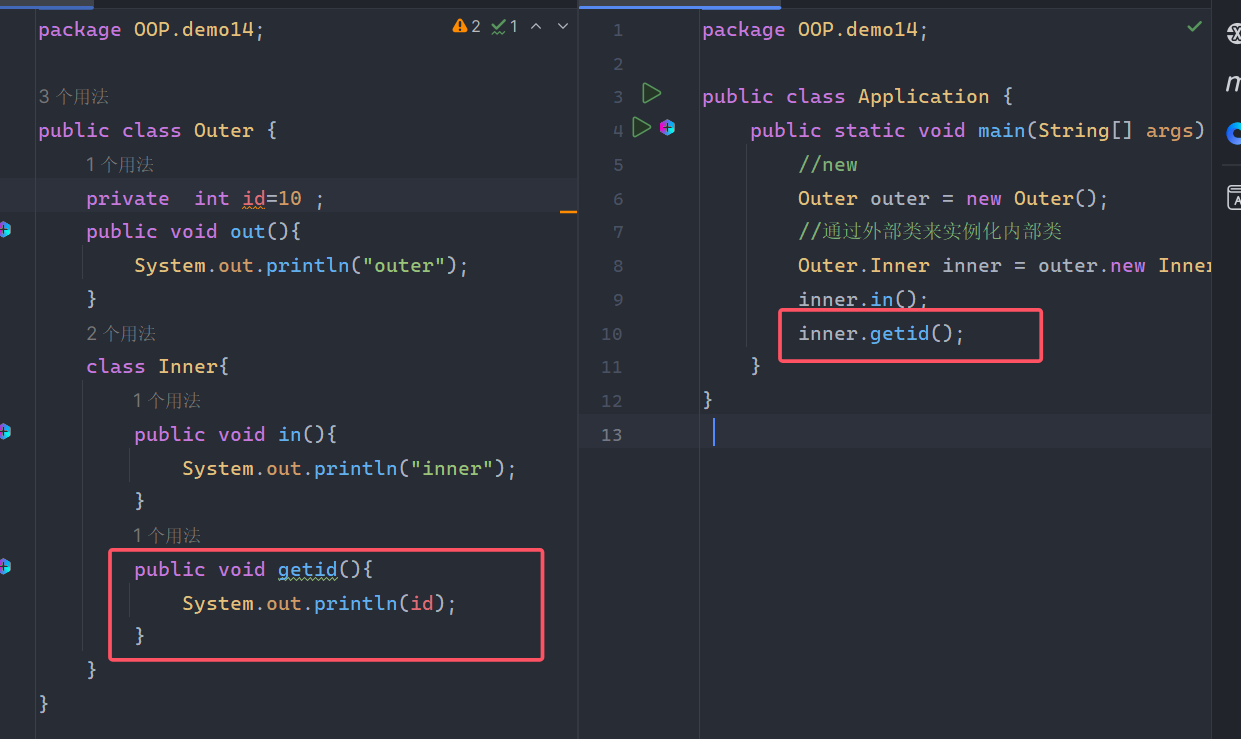Click line number 10 in the Application gutter

click(x=611, y=334)
